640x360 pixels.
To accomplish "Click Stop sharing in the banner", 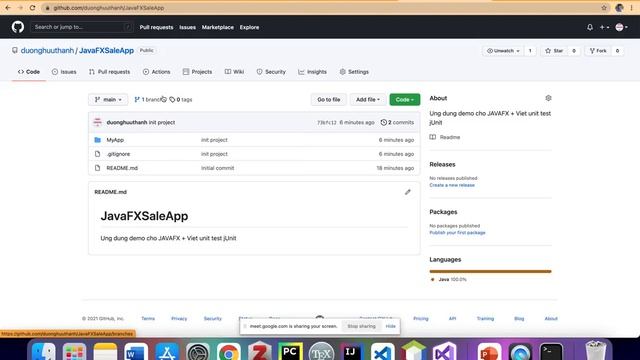I will click(x=361, y=326).
